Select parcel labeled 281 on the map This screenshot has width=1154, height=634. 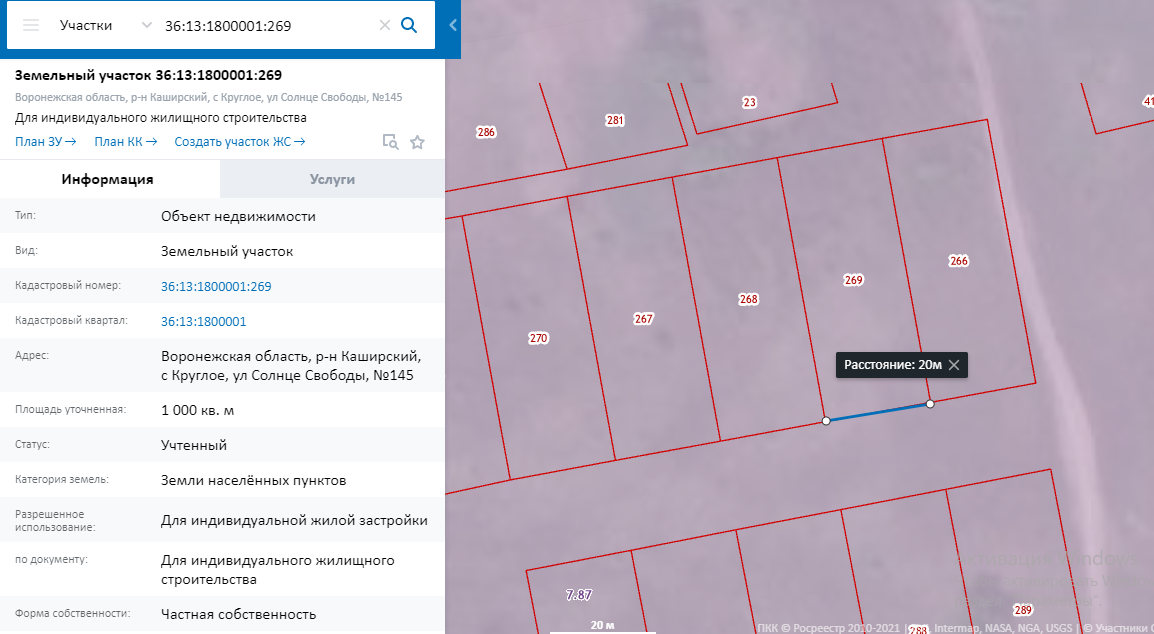click(615, 120)
